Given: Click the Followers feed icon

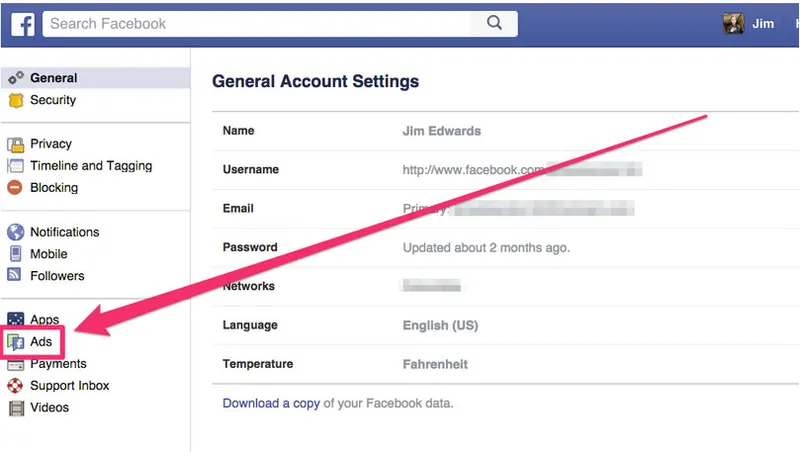Looking at the screenshot, I should coord(14,275).
